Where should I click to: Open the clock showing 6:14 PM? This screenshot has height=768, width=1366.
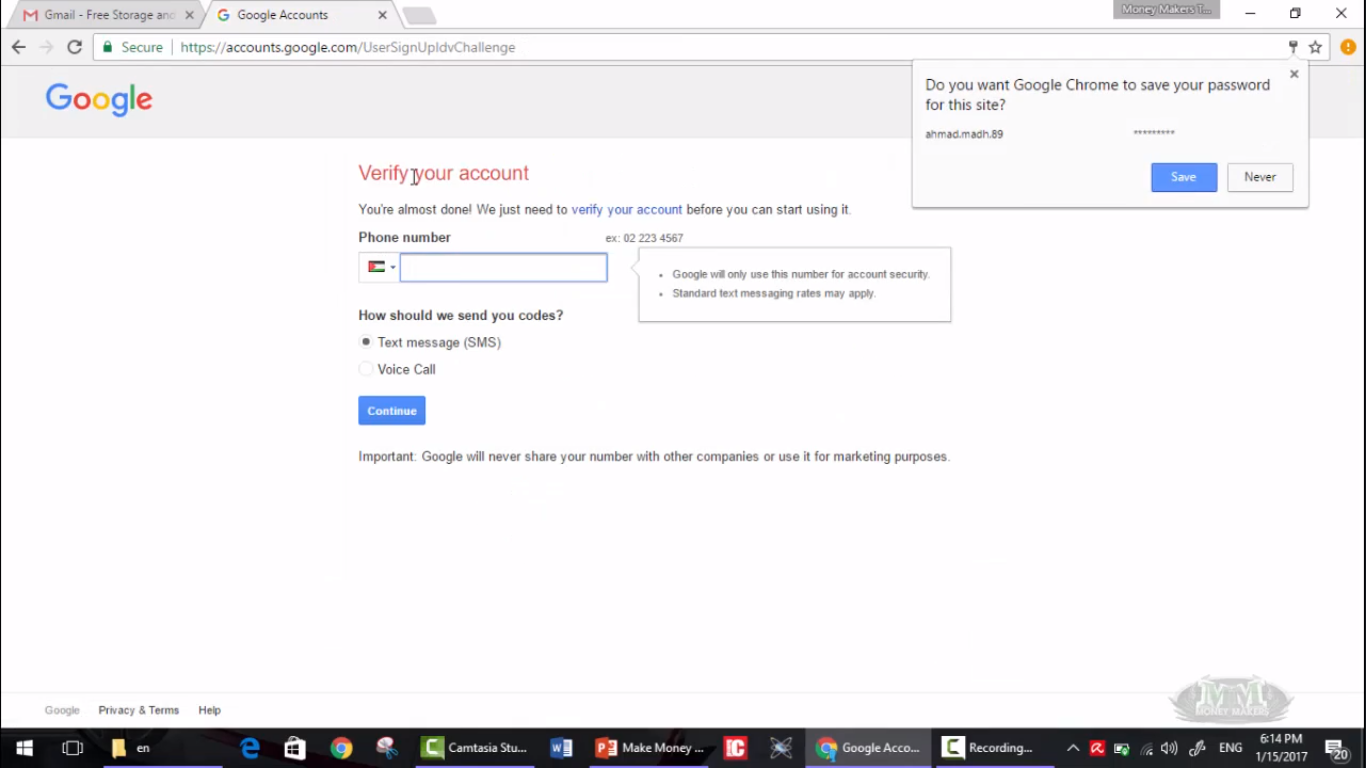coord(1281,748)
